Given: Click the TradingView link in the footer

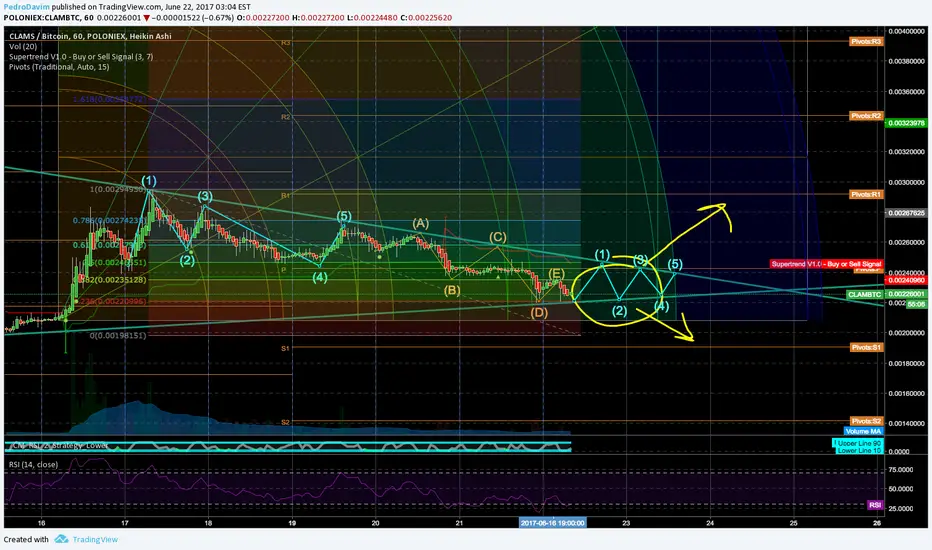Looking at the screenshot, I should coord(95,539).
